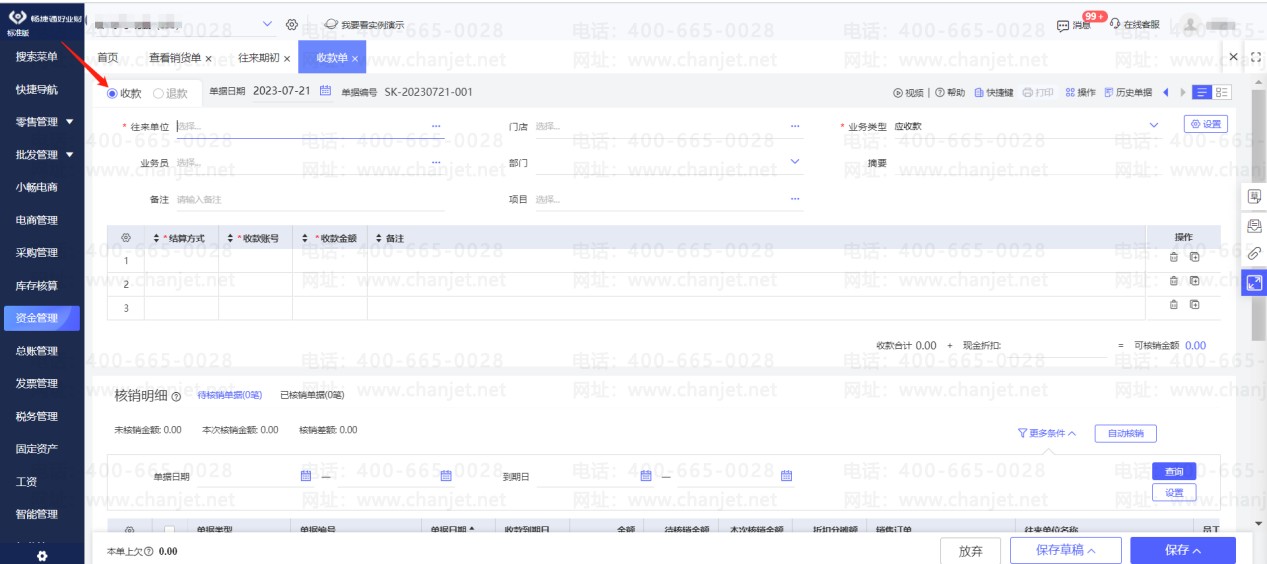This screenshot has width=1267, height=564.
Task: Click the 设置 button near 业务类型
Action: click(1206, 125)
